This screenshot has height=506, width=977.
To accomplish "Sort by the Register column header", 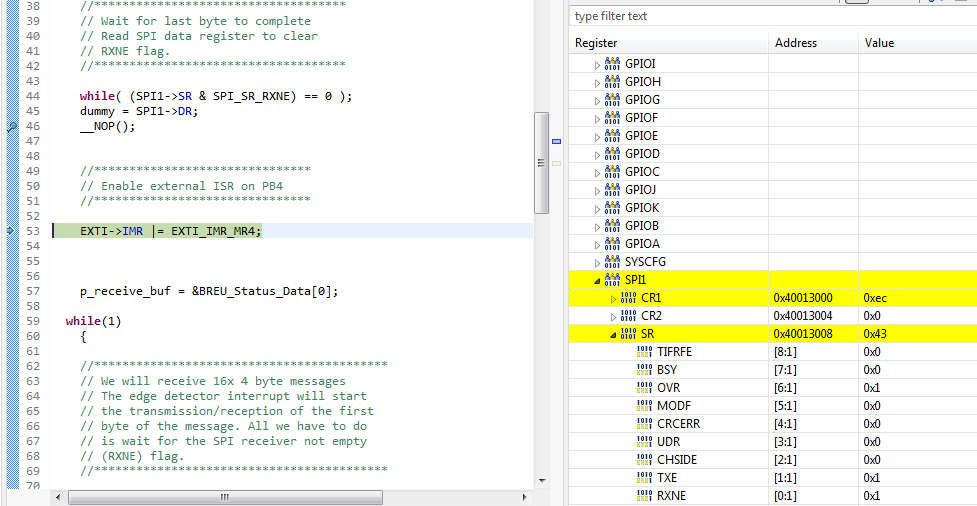I will [668, 43].
